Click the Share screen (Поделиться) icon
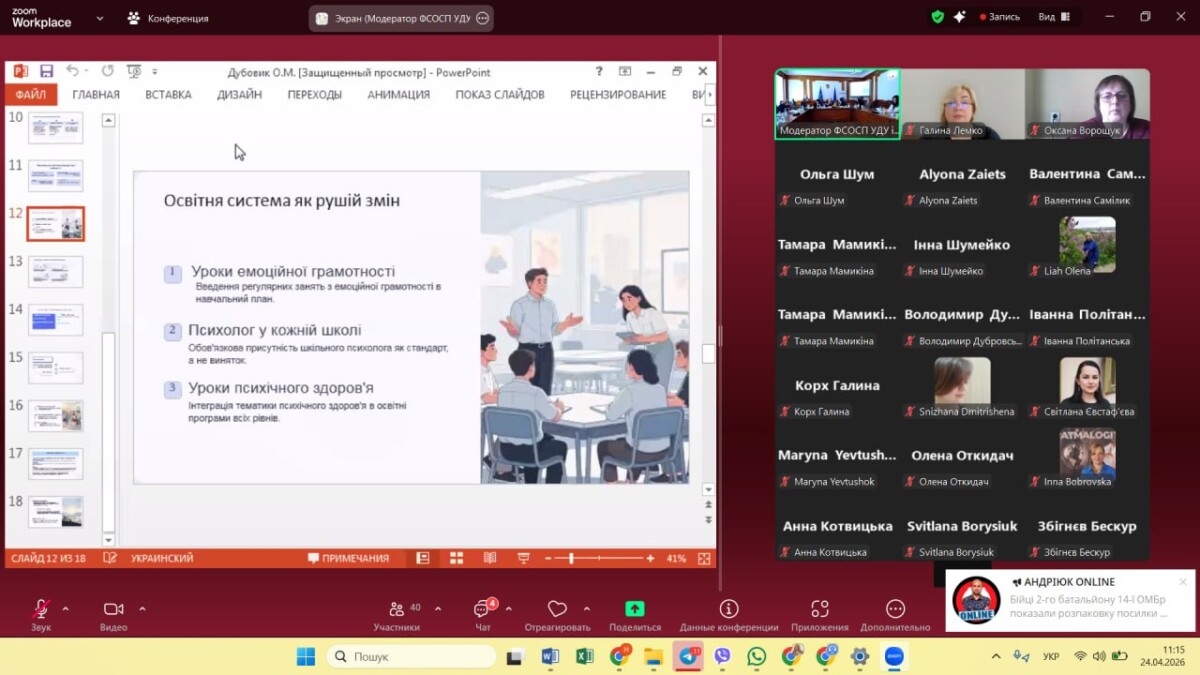This screenshot has width=1200, height=675. (x=634, y=609)
